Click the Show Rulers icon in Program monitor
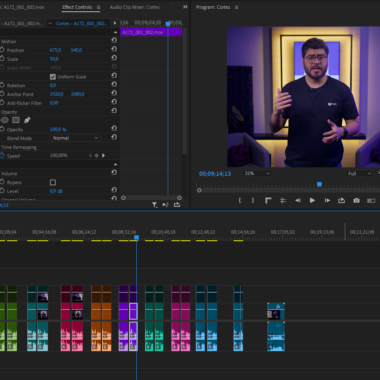This screenshot has width=380, height=380. pos(268,200)
